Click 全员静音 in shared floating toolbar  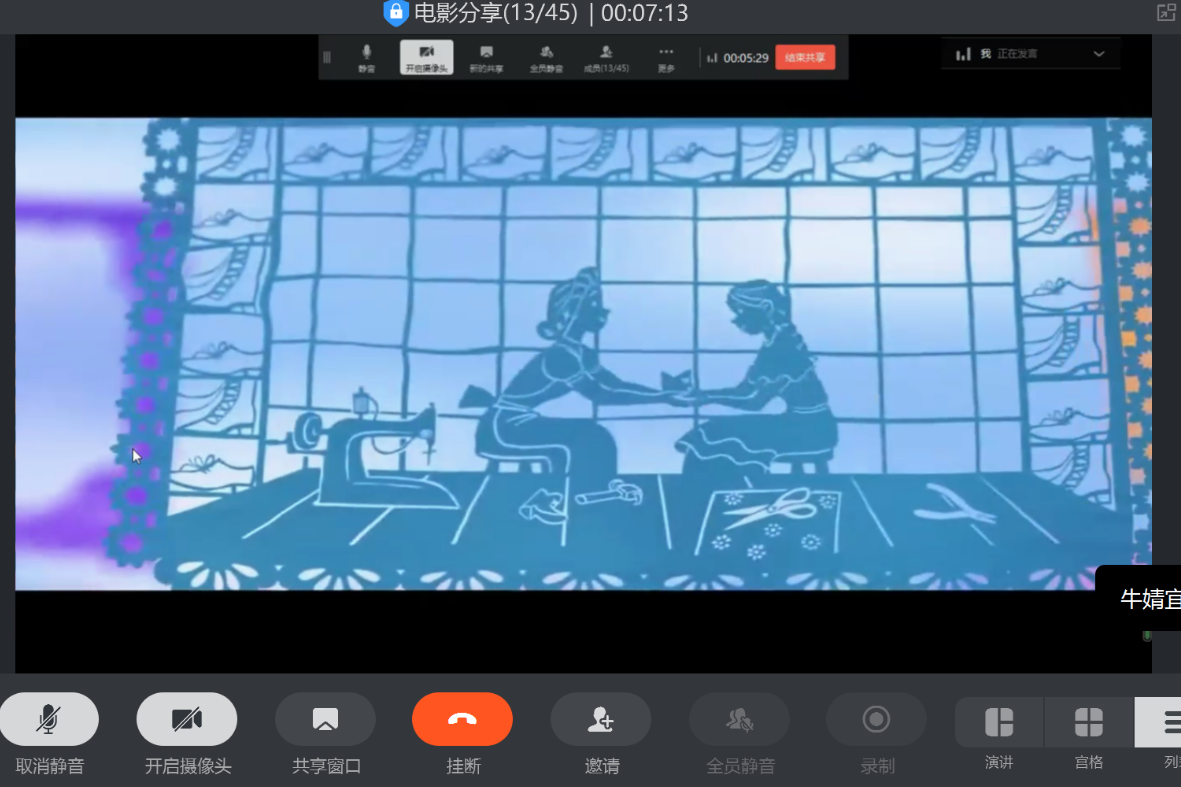click(x=546, y=57)
